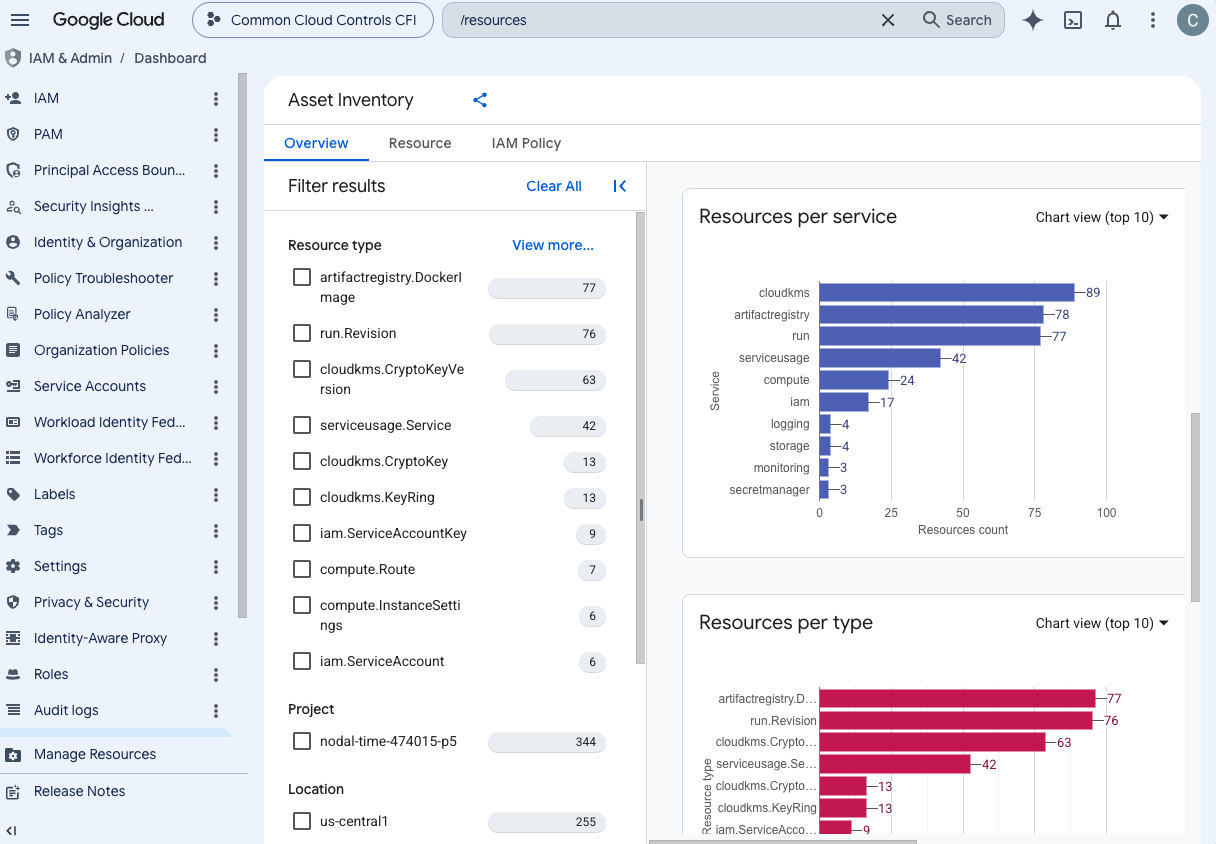Open the main navigation hamburger menu
Image resolution: width=1216 pixels, height=844 pixels.
(20, 20)
